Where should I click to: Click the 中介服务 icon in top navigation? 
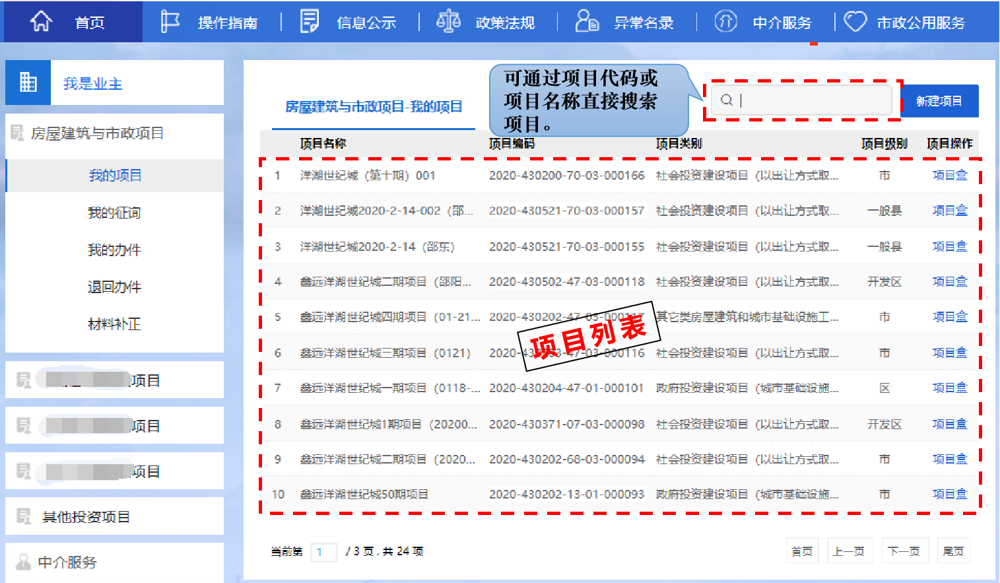pyautogui.click(x=726, y=20)
